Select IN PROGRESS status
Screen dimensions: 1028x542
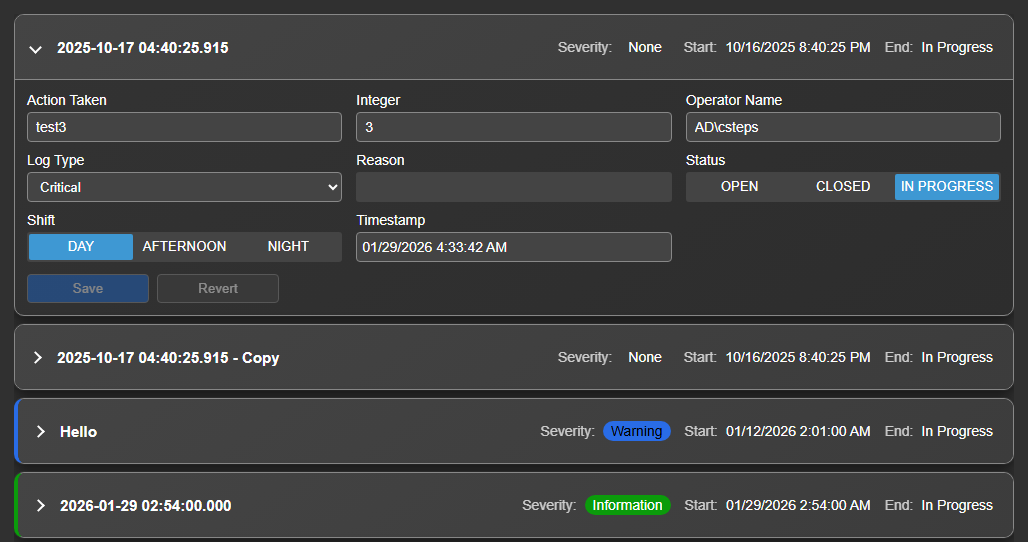point(947,187)
